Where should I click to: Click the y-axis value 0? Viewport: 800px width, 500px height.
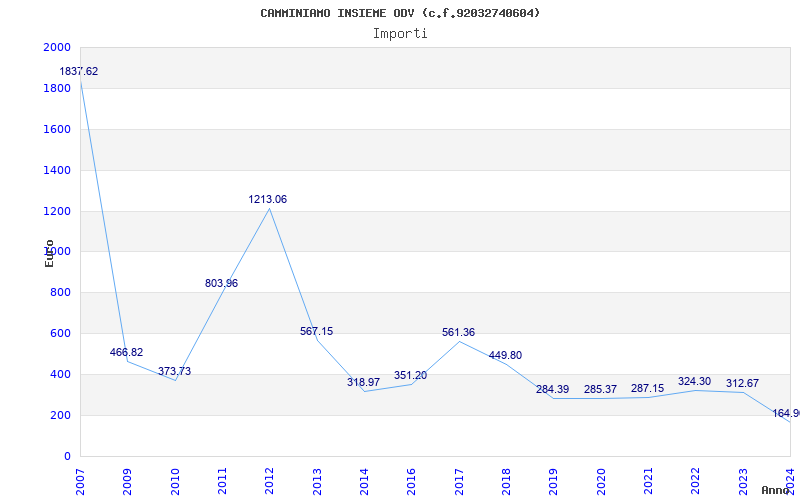[x=67, y=456]
